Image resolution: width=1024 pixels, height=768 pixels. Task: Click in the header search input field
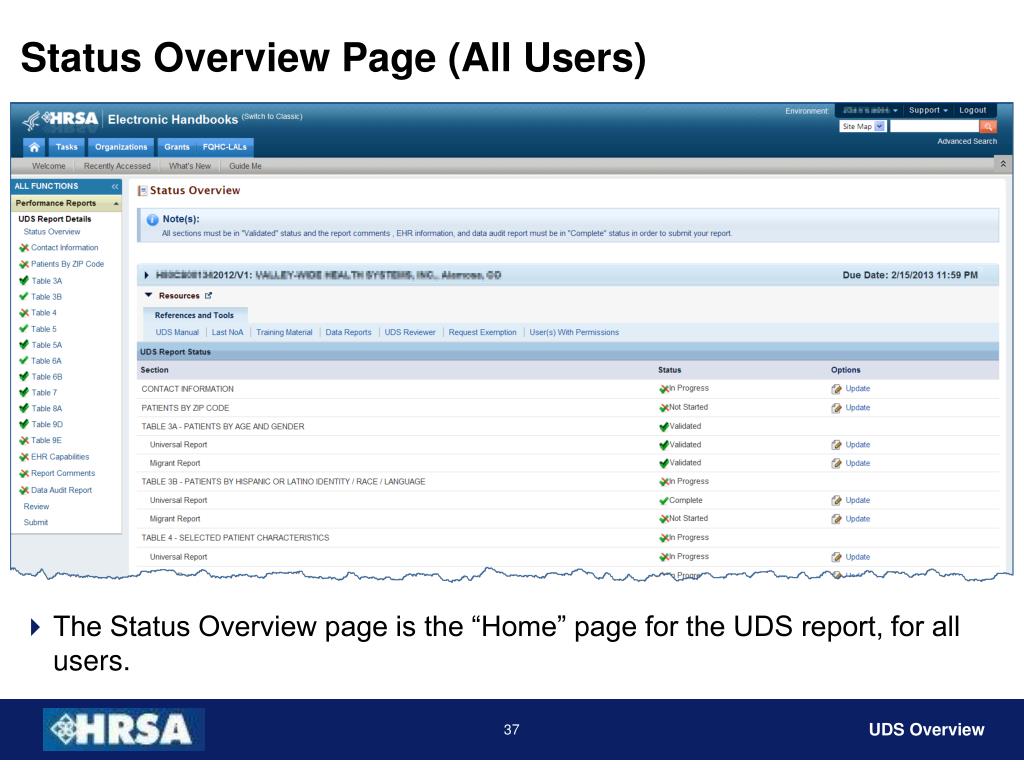tap(935, 127)
